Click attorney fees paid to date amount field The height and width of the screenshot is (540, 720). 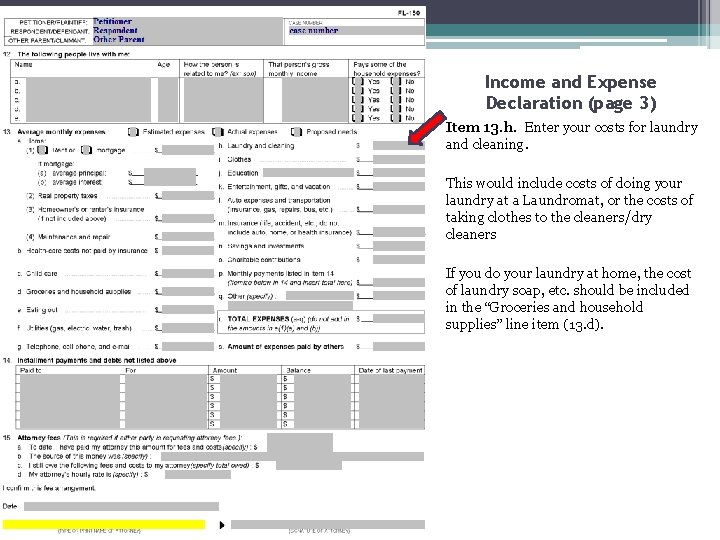(300, 443)
